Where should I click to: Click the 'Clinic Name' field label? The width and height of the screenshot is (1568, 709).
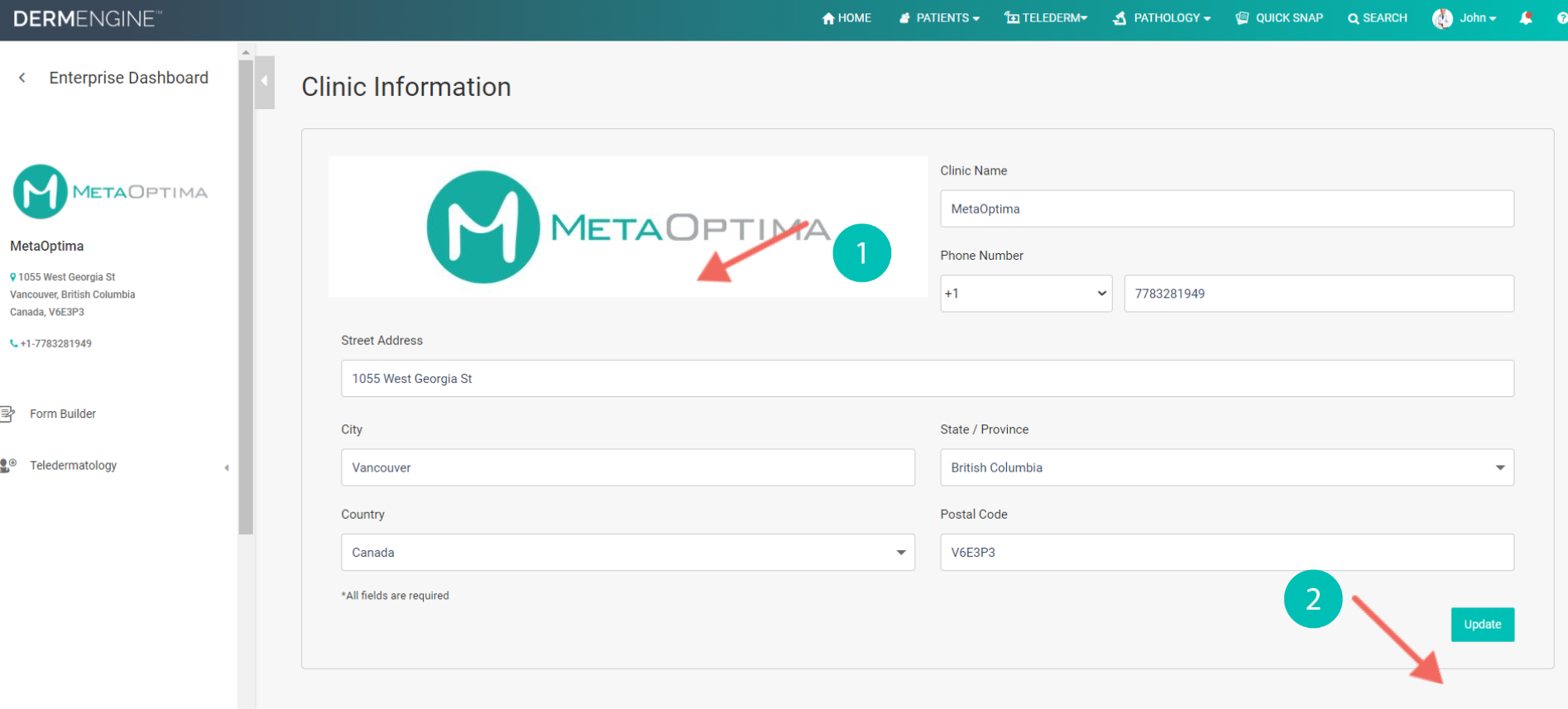tap(974, 170)
